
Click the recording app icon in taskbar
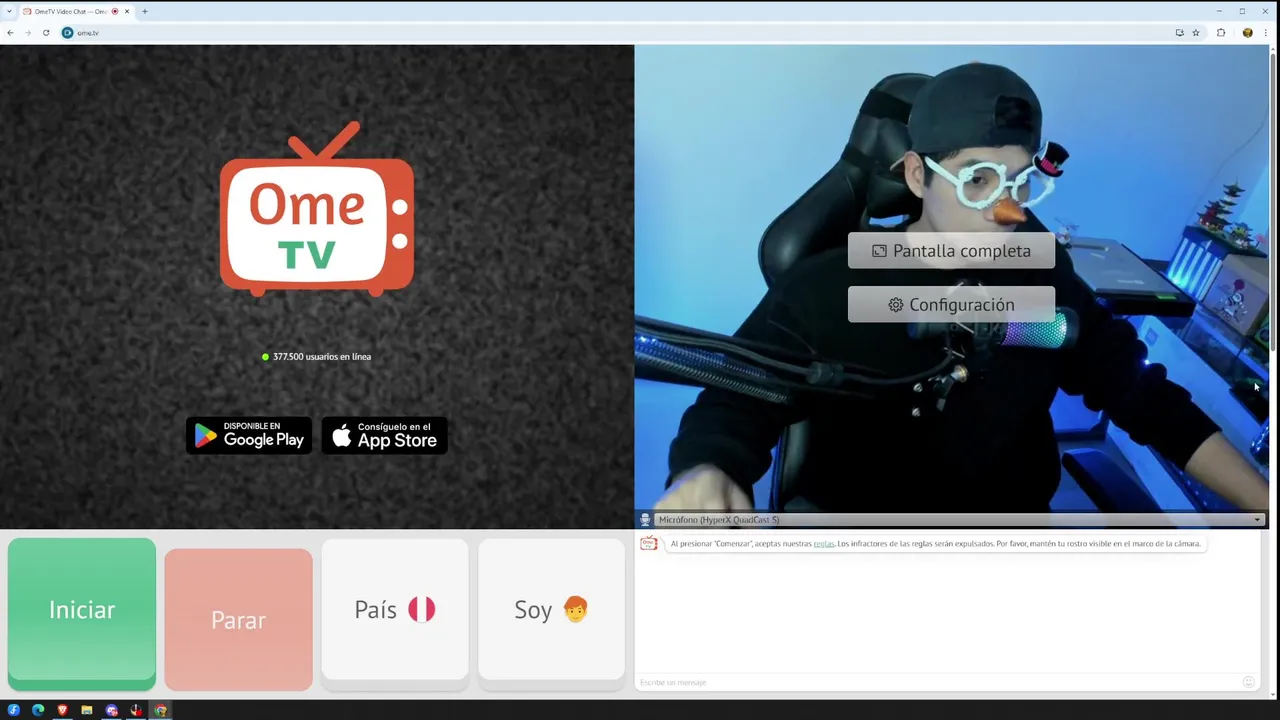136,710
